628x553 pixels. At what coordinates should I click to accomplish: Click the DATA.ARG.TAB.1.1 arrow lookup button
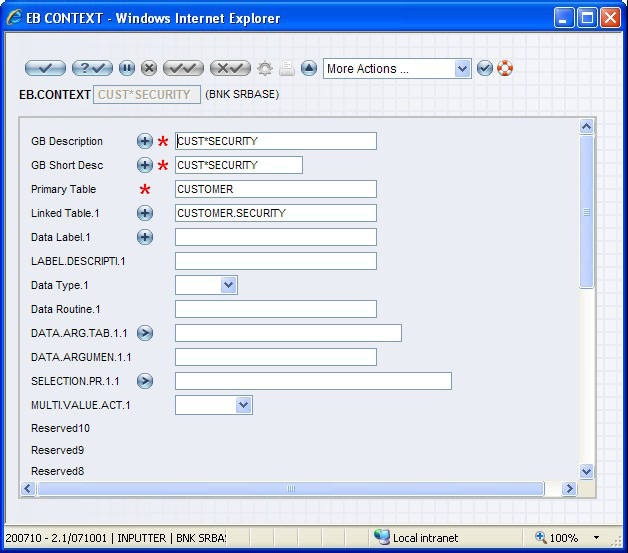click(145, 333)
